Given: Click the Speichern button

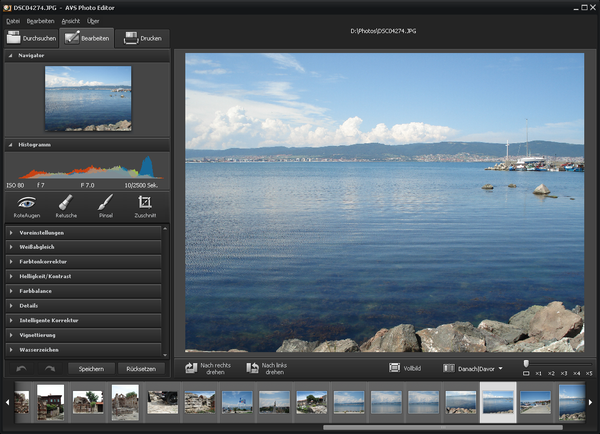Looking at the screenshot, I should click(x=91, y=369).
